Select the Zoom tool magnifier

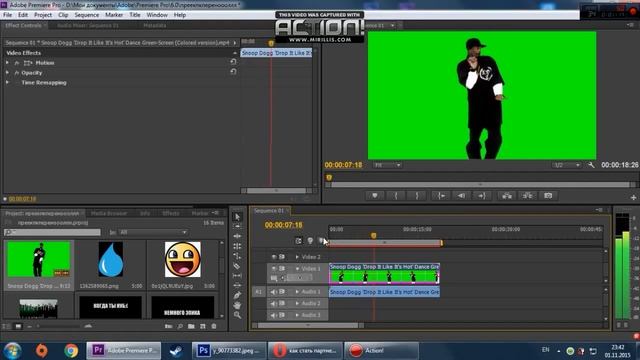[238, 315]
